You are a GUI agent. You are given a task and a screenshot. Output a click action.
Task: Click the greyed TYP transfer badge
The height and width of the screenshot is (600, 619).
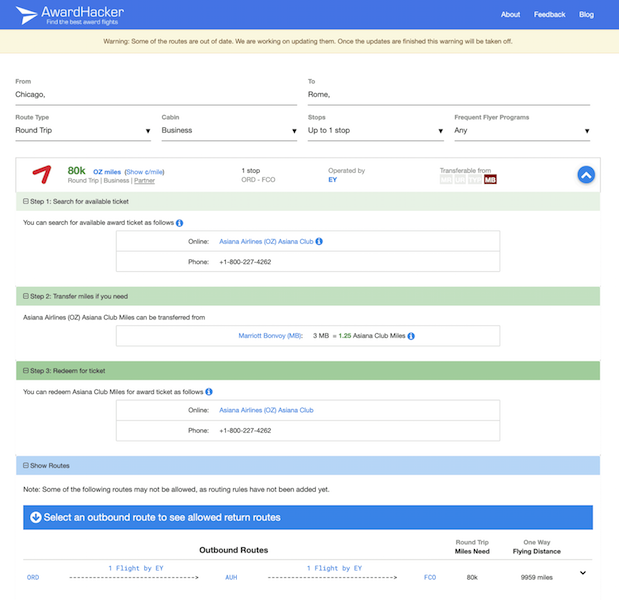point(475,180)
